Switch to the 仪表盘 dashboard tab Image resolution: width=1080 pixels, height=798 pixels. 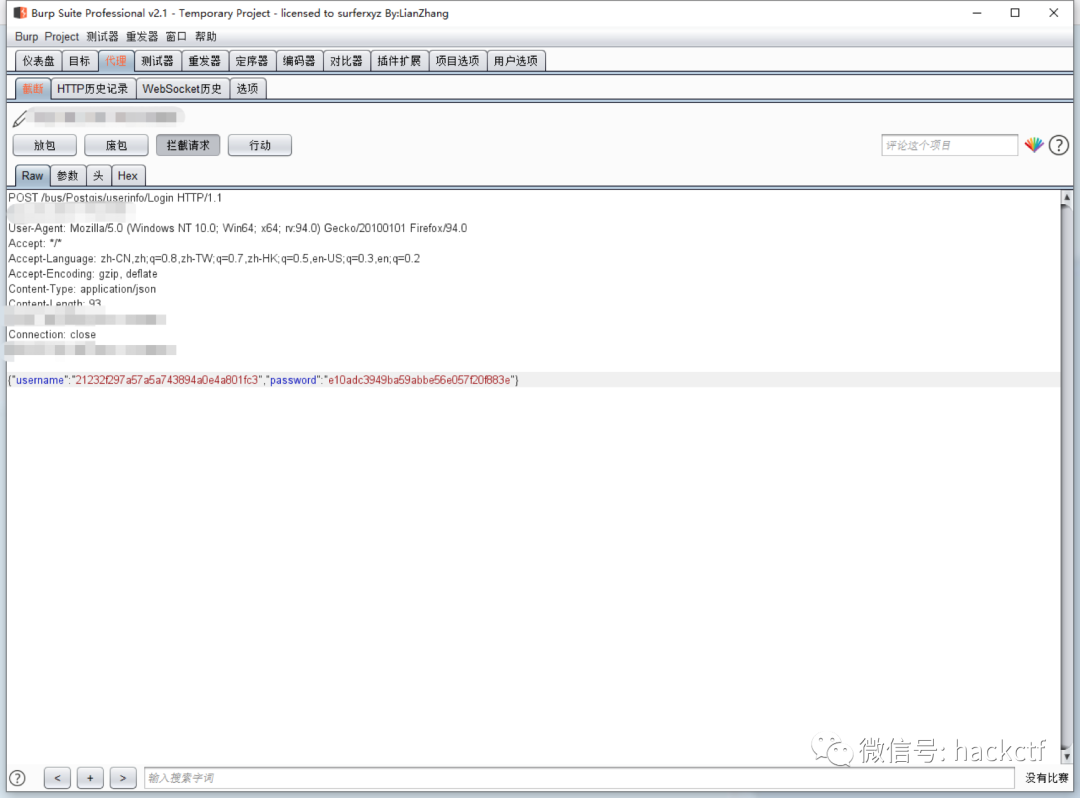click(39, 61)
